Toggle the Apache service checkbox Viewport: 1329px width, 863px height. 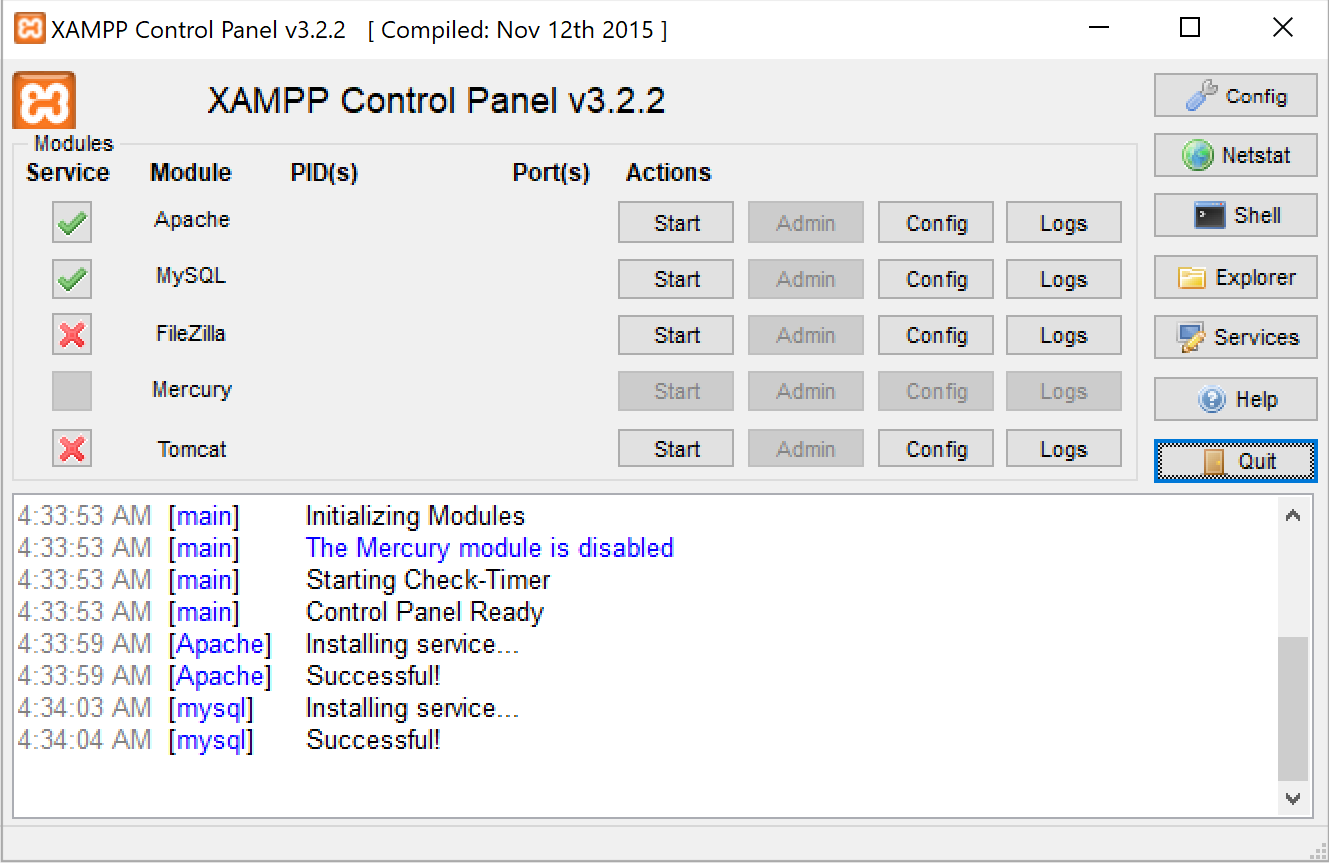(72, 223)
